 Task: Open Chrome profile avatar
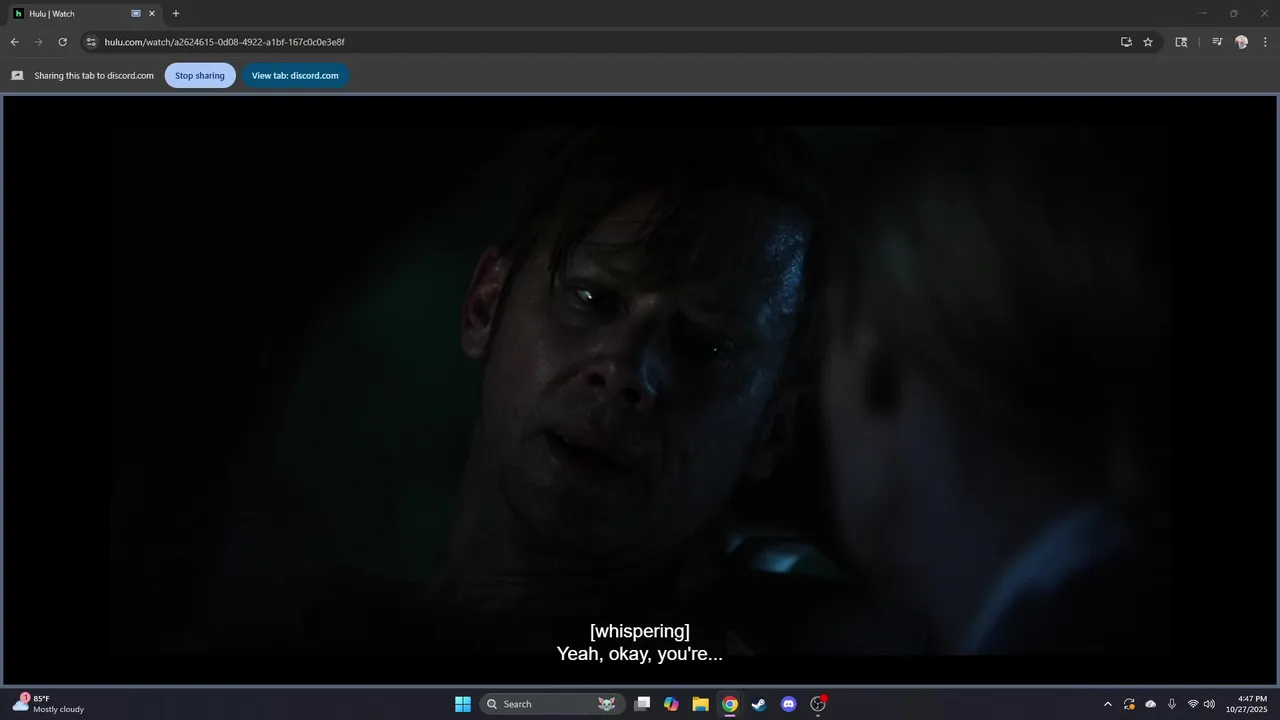pos(1241,42)
